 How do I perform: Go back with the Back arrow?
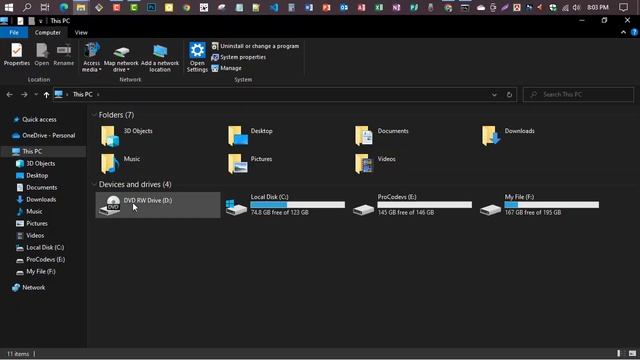click(x=9, y=95)
